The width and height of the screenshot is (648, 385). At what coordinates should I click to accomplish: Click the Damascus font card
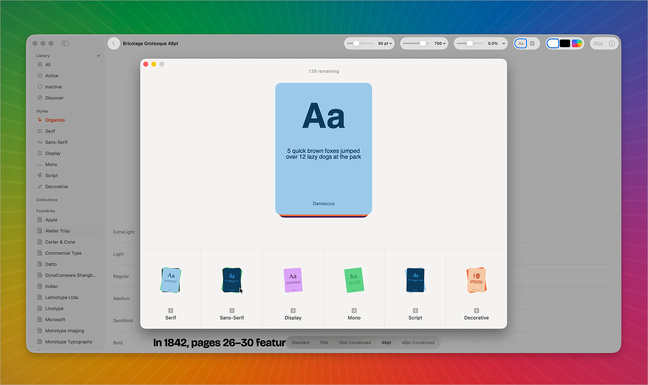click(324, 149)
